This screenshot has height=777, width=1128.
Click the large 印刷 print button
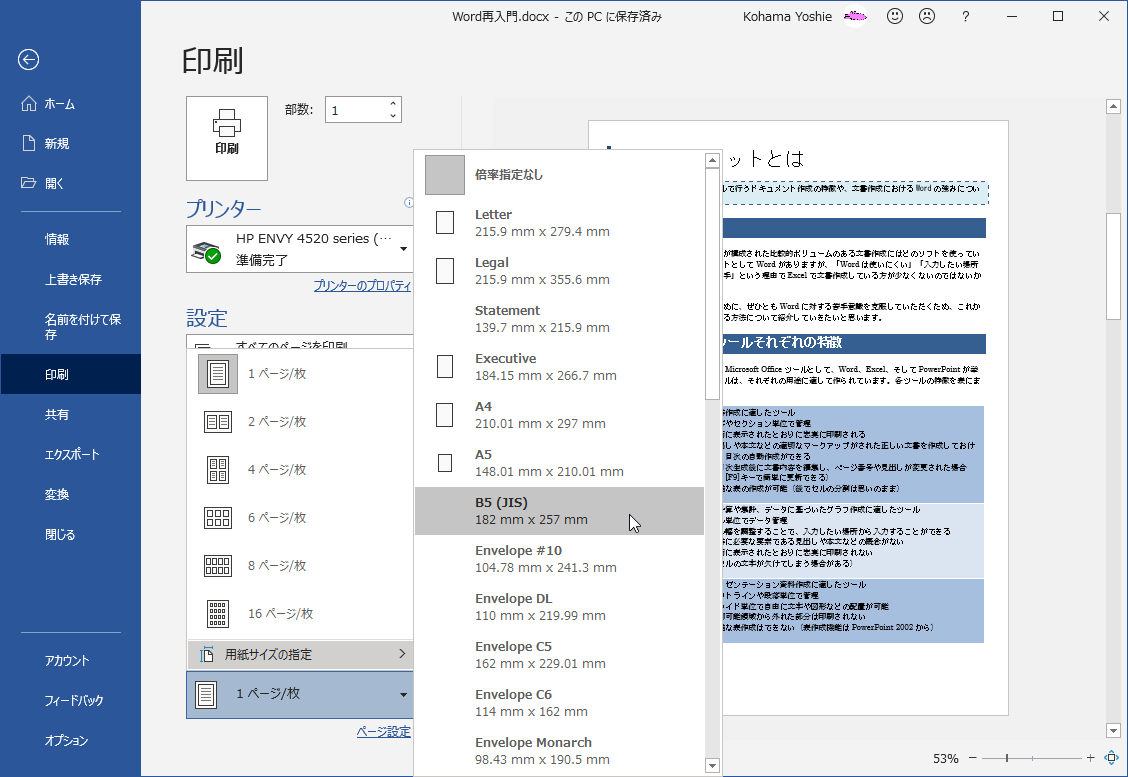tap(227, 138)
